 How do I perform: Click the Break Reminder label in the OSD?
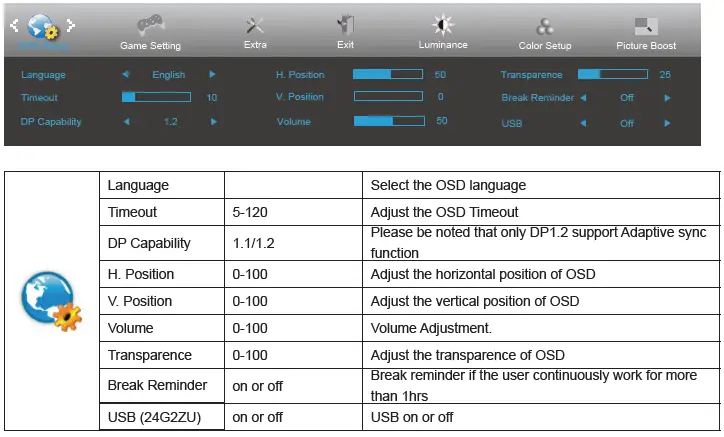point(537,98)
